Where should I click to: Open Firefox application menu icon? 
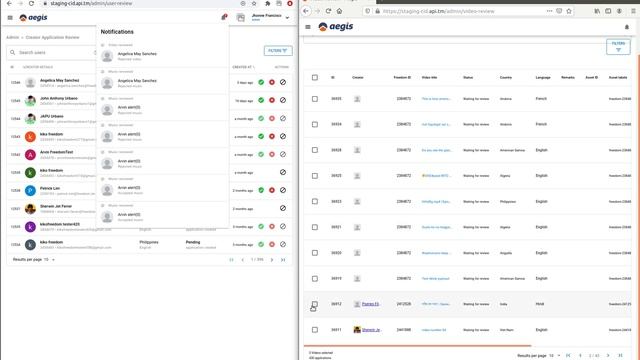click(633, 11)
